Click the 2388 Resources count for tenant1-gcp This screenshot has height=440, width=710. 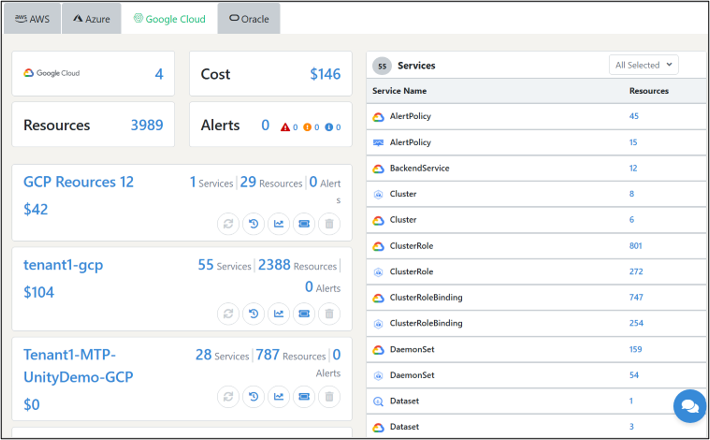pyautogui.click(x=274, y=265)
